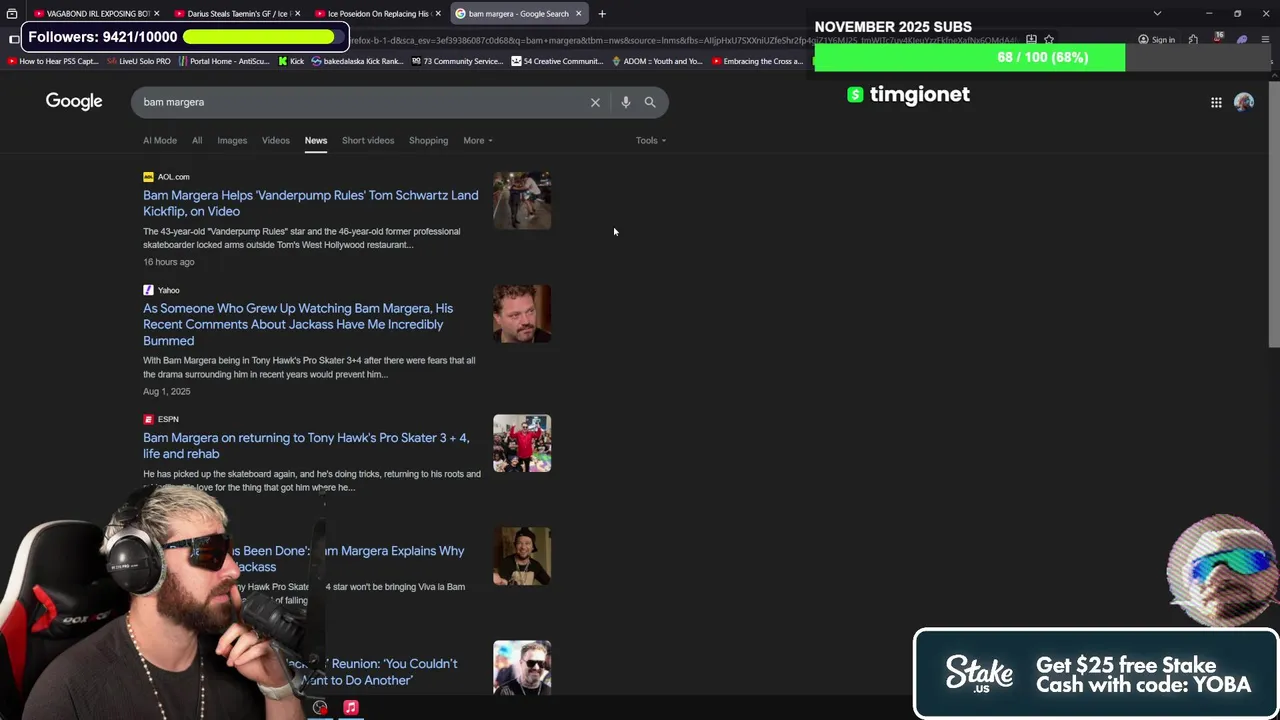Open the Kick bookmark
This screenshot has height=720, width=1280.
coord(290,61)
